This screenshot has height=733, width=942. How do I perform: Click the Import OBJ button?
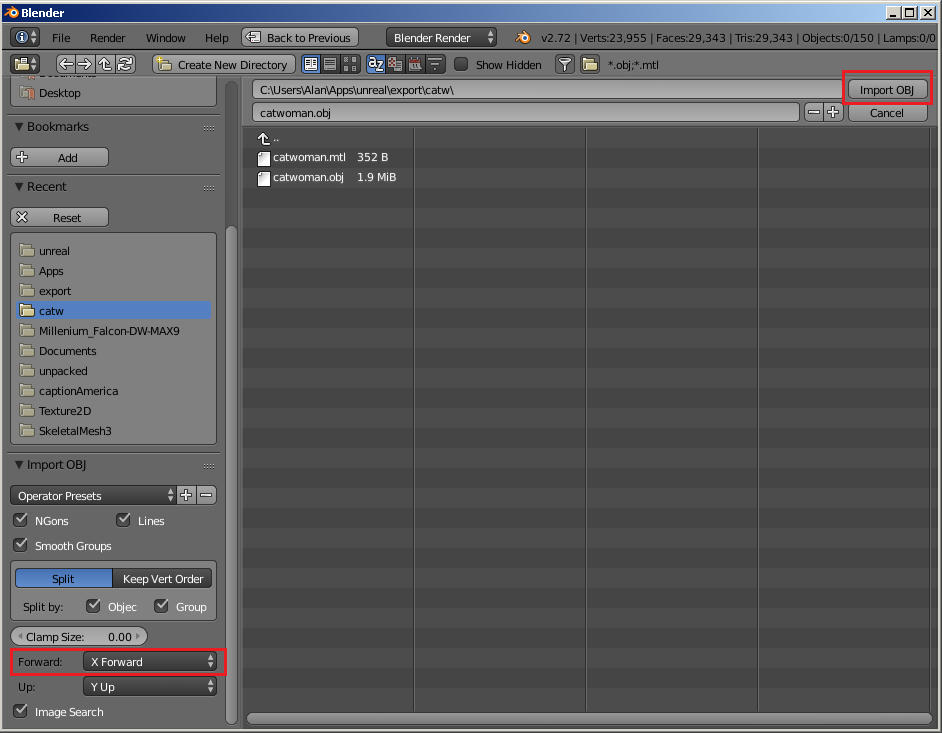pyautogui.click(x=887, y=90)
